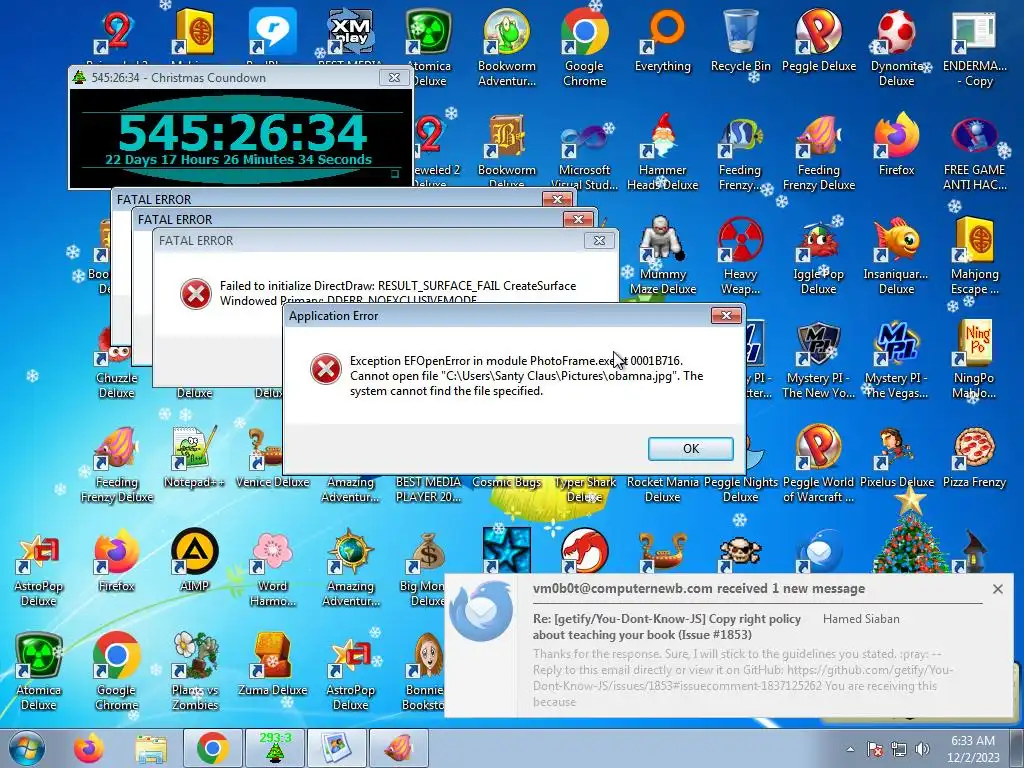Switch to the Christmas countdown taskbar button
Viewport: 1024px width, 768px height.
tap(275, 748)
